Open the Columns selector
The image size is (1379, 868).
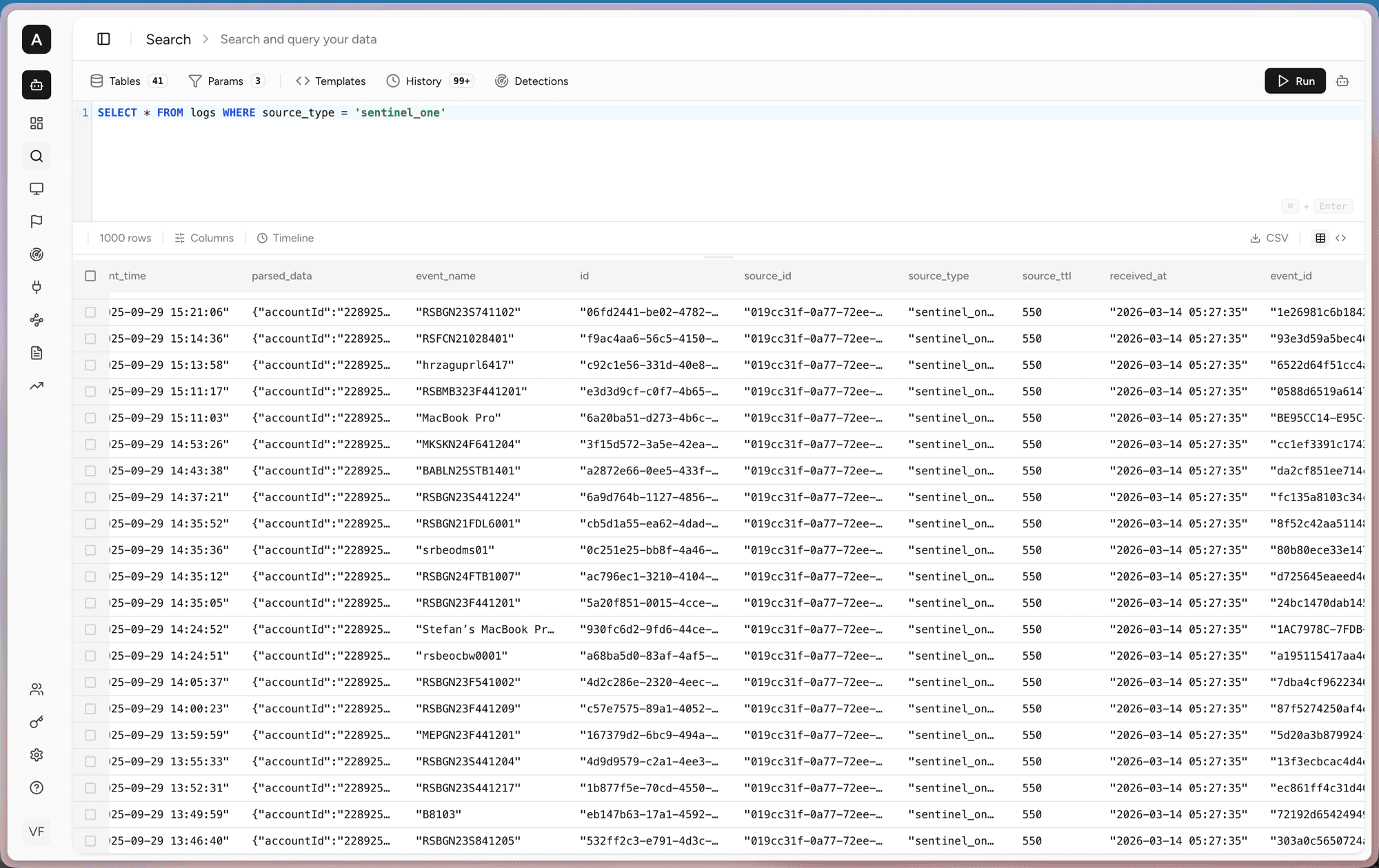point(204,238)
